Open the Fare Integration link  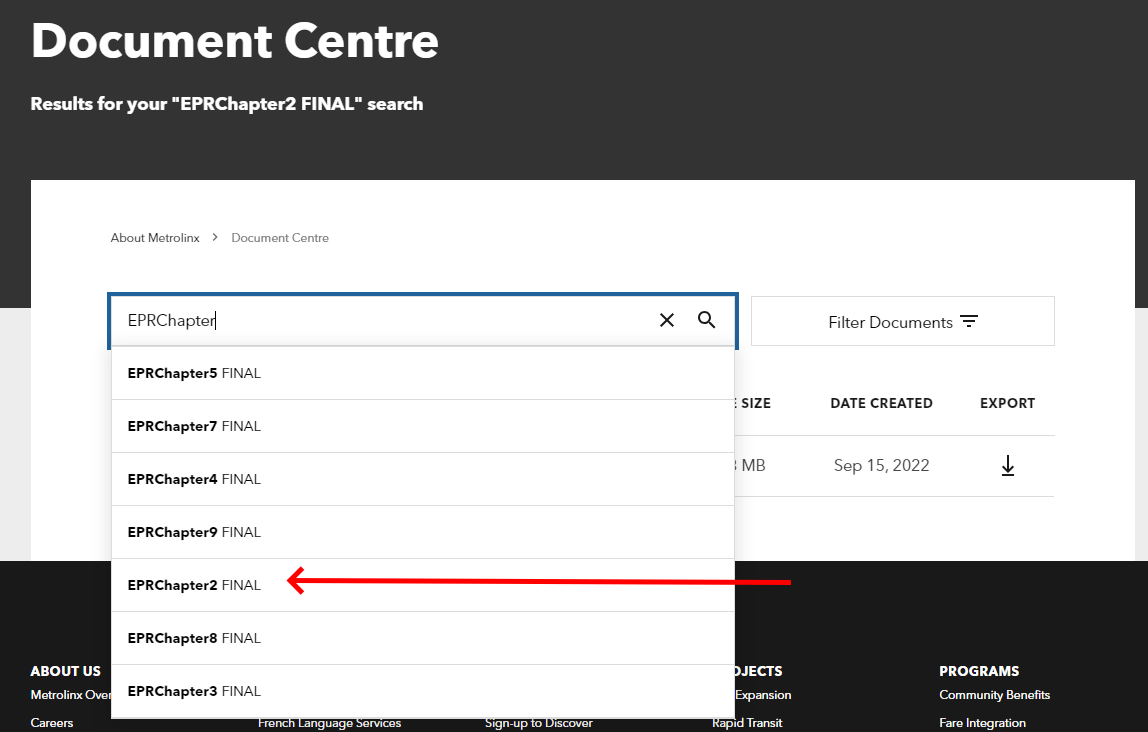tap(982, 723)
